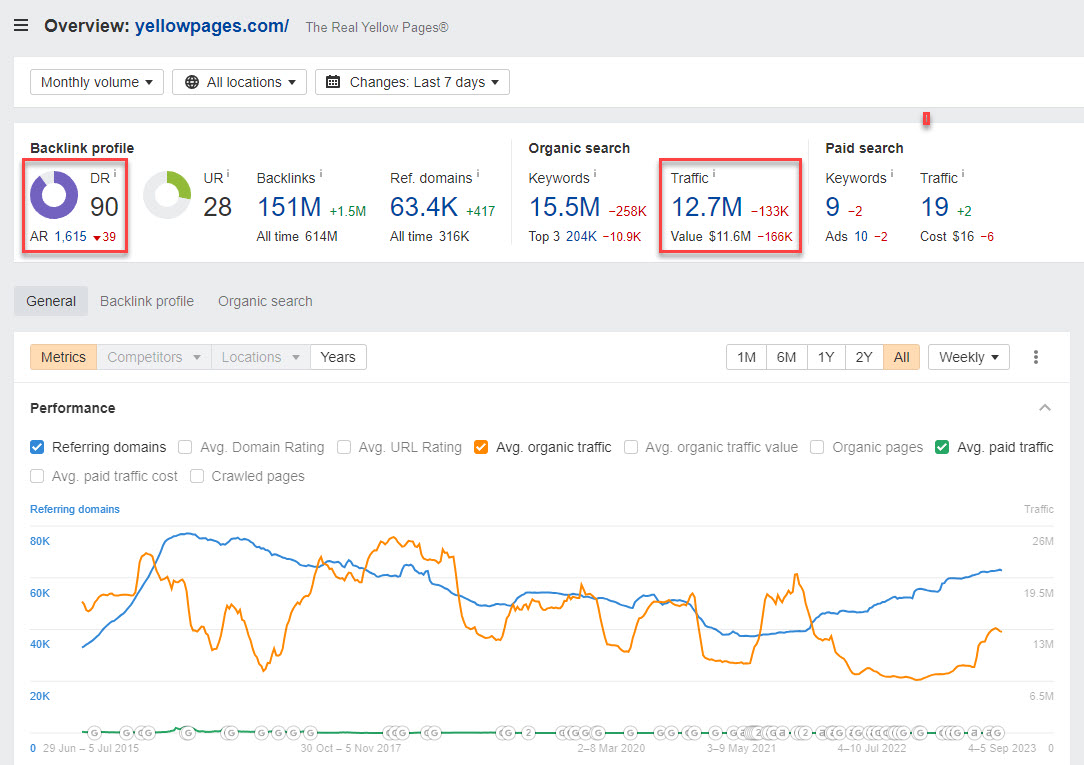
Task: Select the Years chart tab
Action: click(338, 357)
